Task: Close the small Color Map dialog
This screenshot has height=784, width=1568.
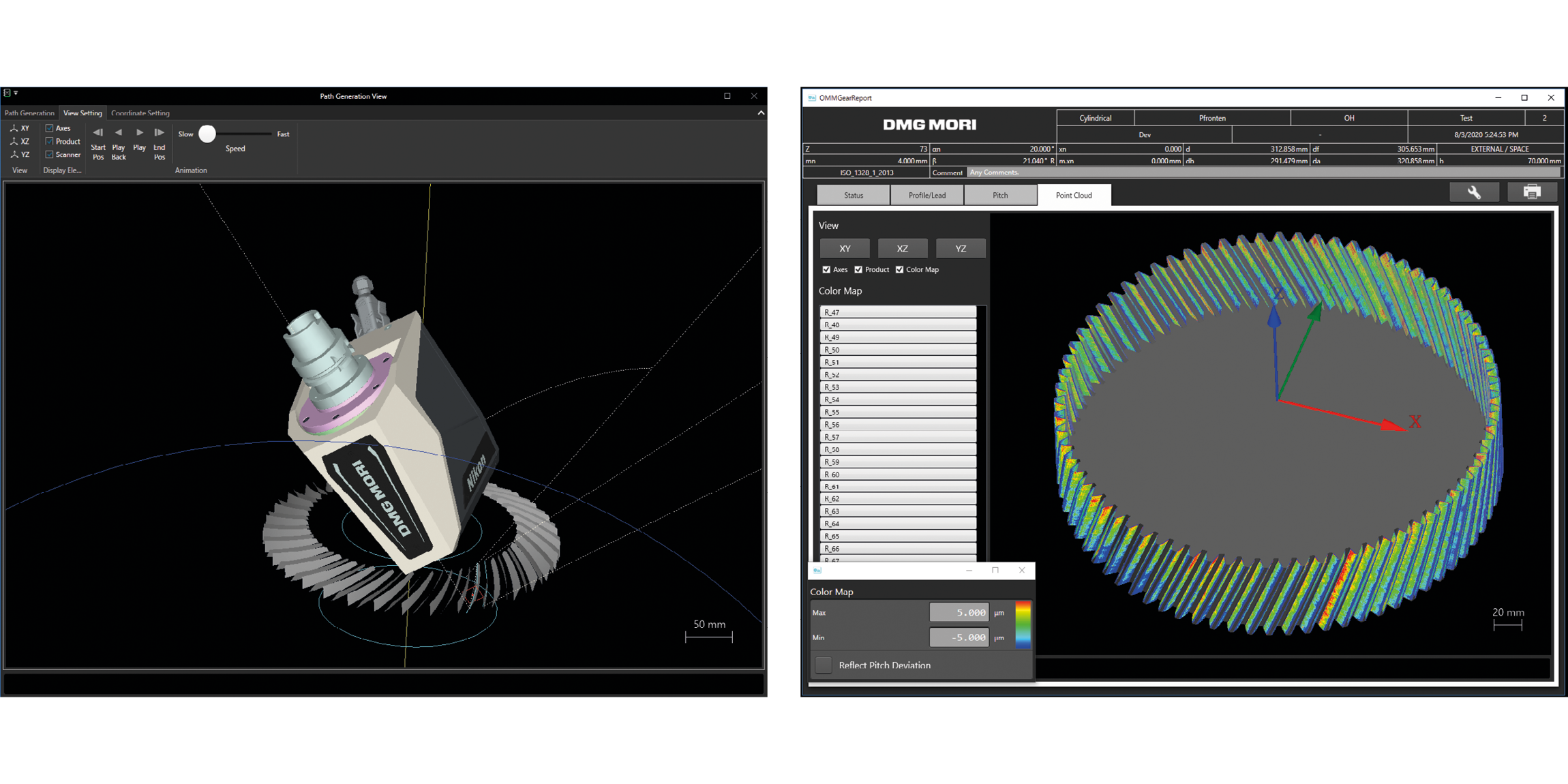Action: 1021,570
